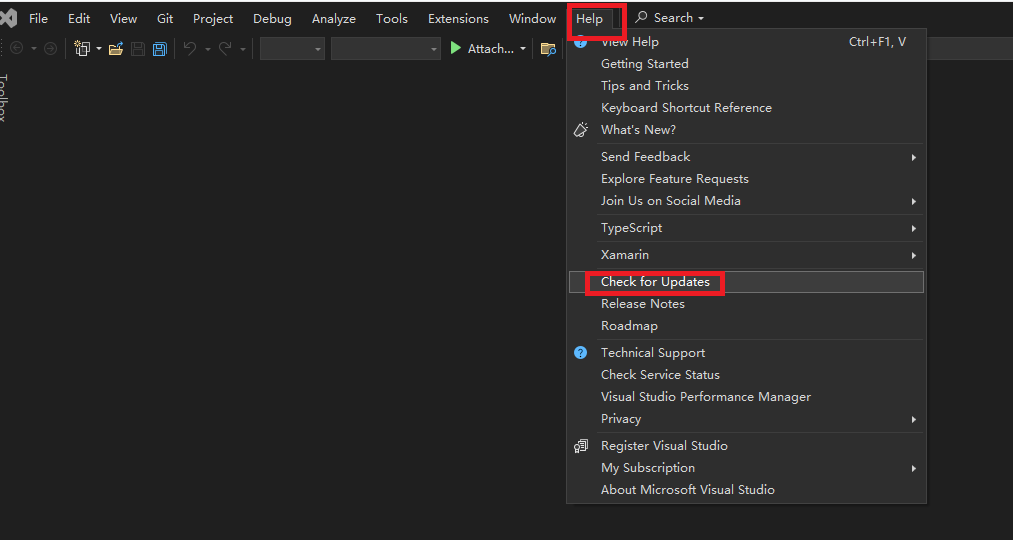This screenshot has height=540, width=1013.
Task: Click the Save All icon
Action: coord(160,48)
